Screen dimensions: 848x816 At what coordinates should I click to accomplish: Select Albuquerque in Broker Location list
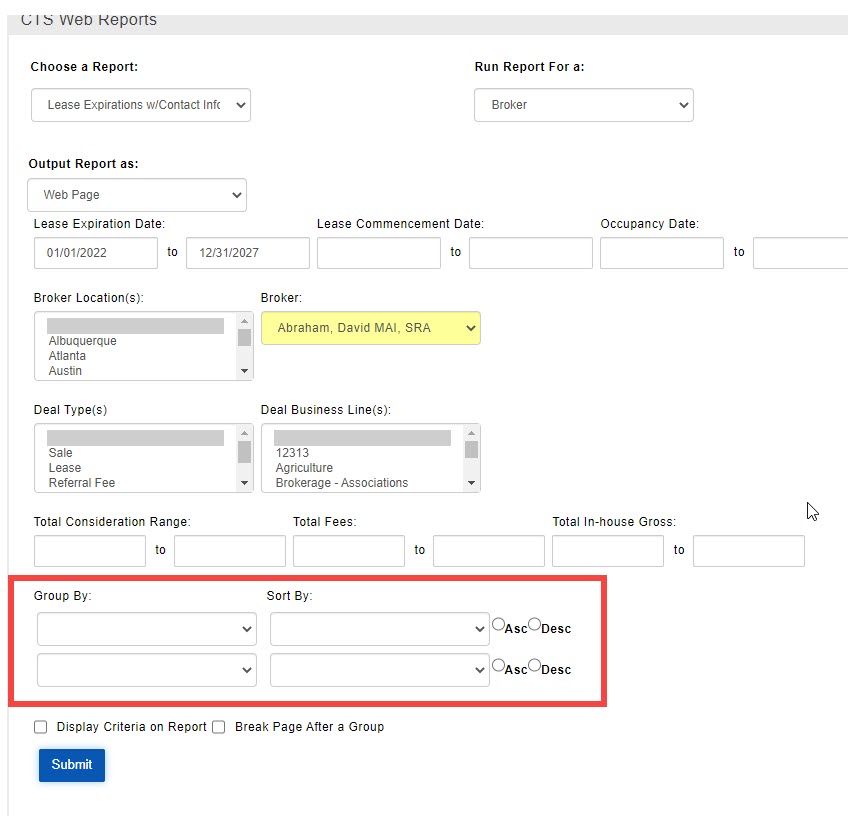[82, 341]
